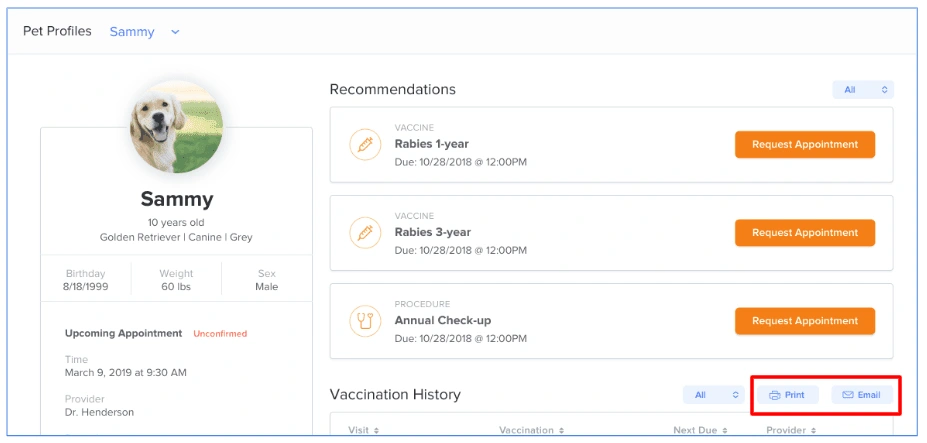Request Appointment for Rabies 3-year vaccine
The image size is (927, 443).
pos(804,233)
